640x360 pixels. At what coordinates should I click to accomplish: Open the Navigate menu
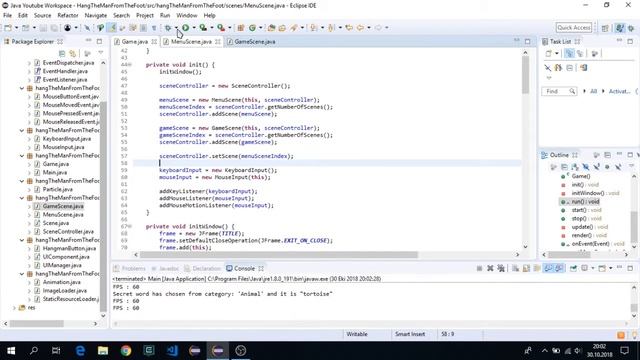(x=96, y=16)
